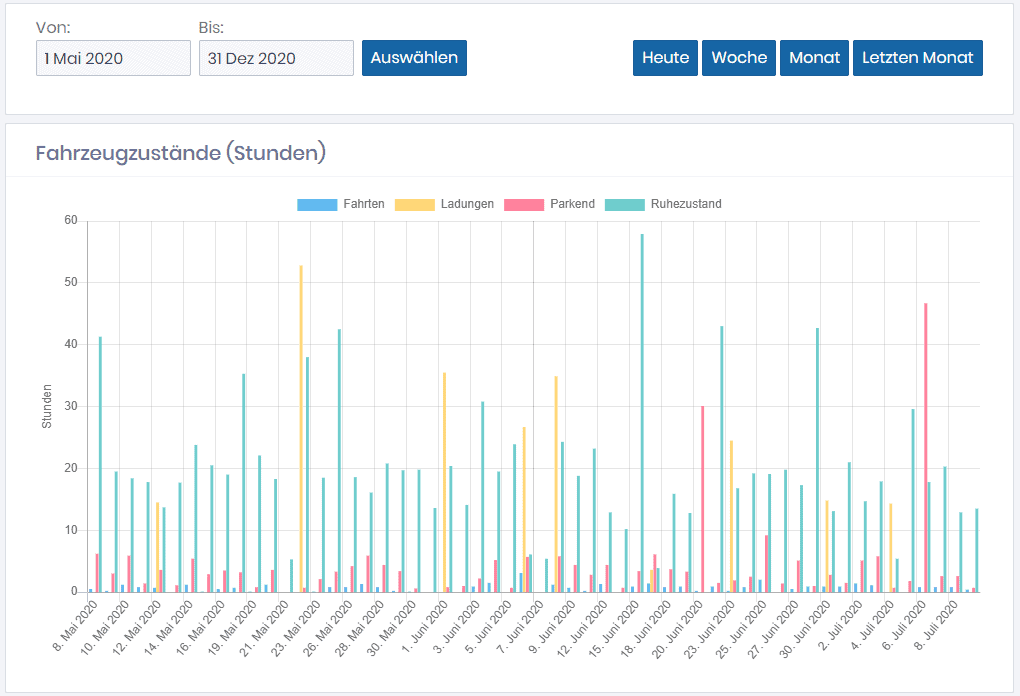Select the Woche range button
This screenshot has height=696, width=1020.
(x=739, y=58)
